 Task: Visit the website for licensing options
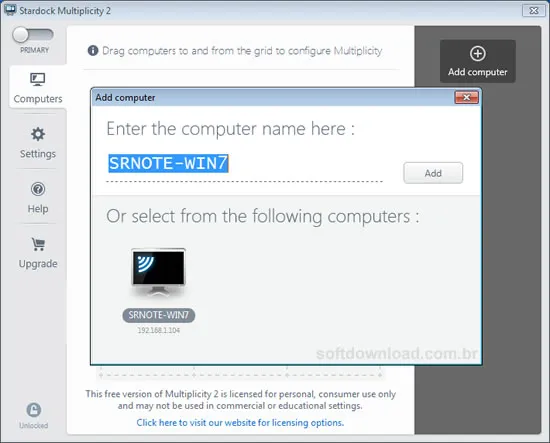click(x=240, y=422)
